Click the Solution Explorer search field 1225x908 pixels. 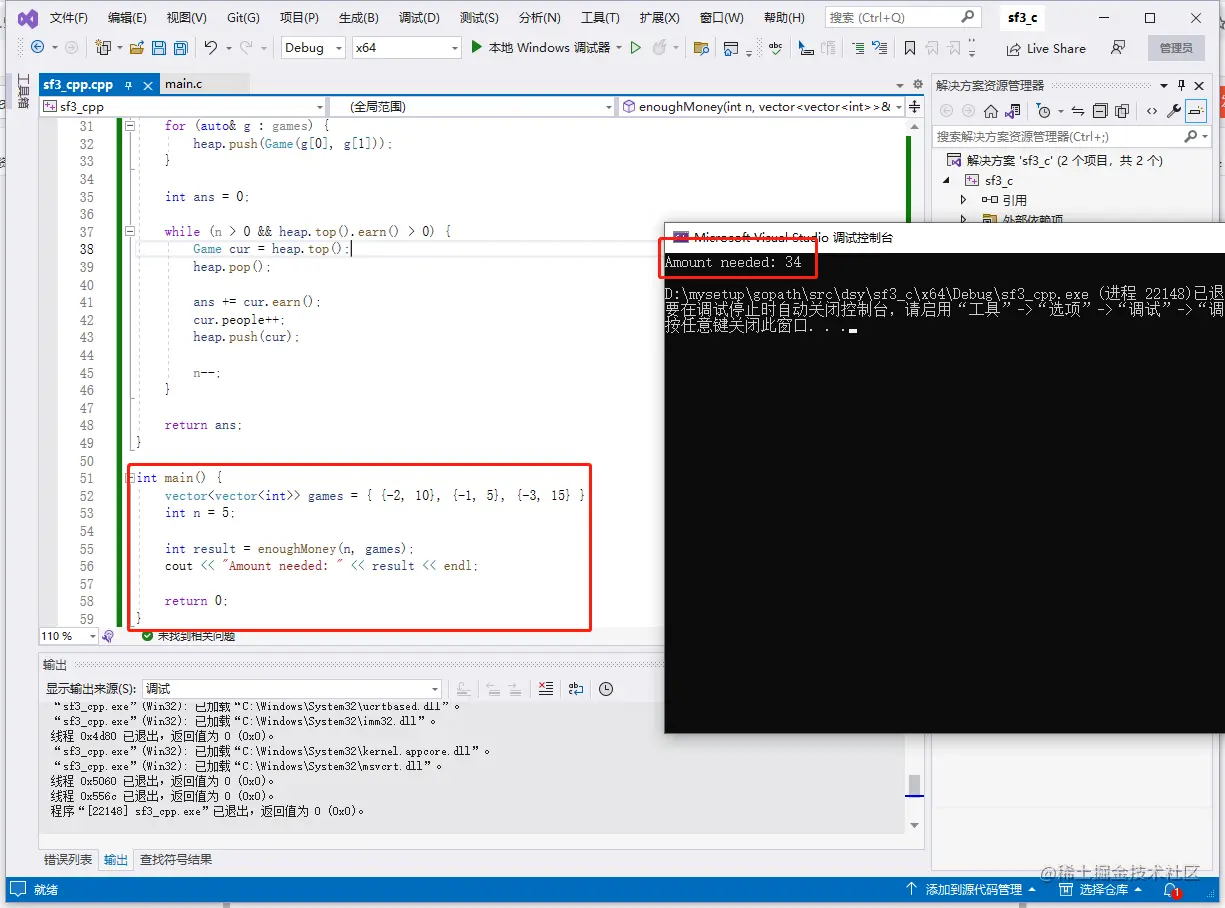tap(1071, 136)
